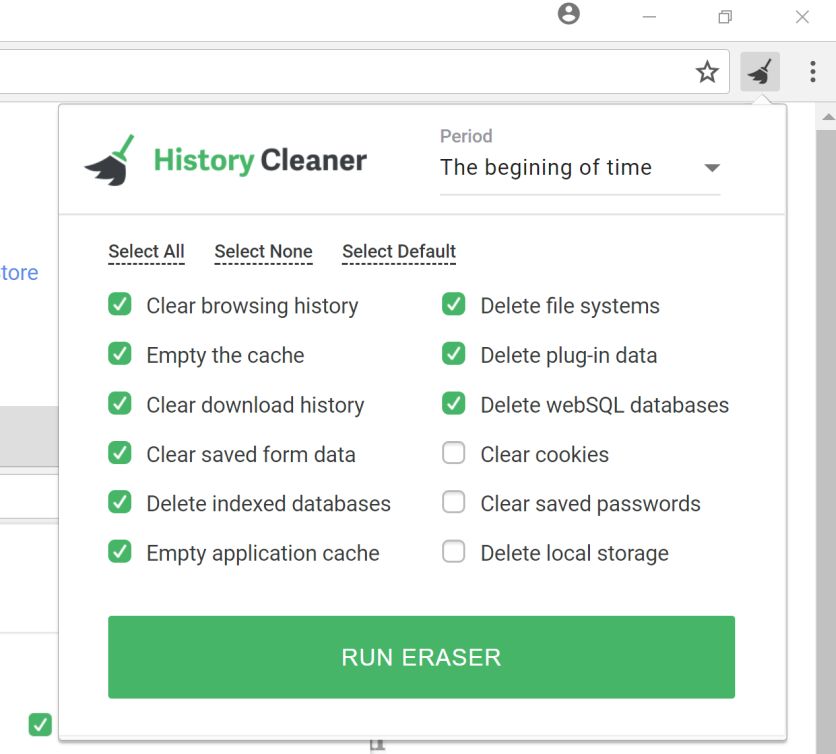Click the bookmark star in the address bar
Image resolution: width=836 pixels, height=754 pixels.
pyautogui.click(x=707, y=71)
